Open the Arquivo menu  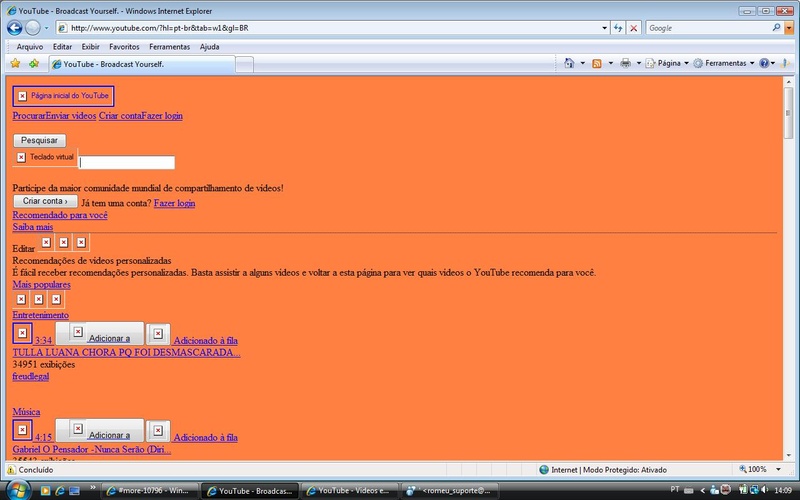[x=30, y=47]
